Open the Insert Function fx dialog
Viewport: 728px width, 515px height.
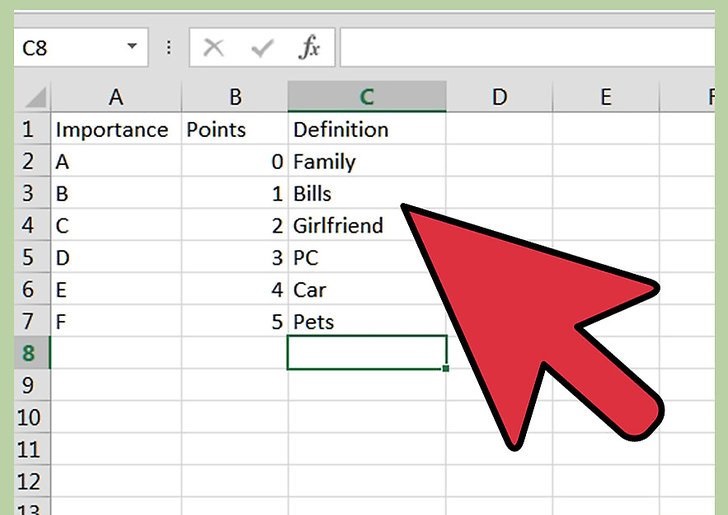click(310, 47)
